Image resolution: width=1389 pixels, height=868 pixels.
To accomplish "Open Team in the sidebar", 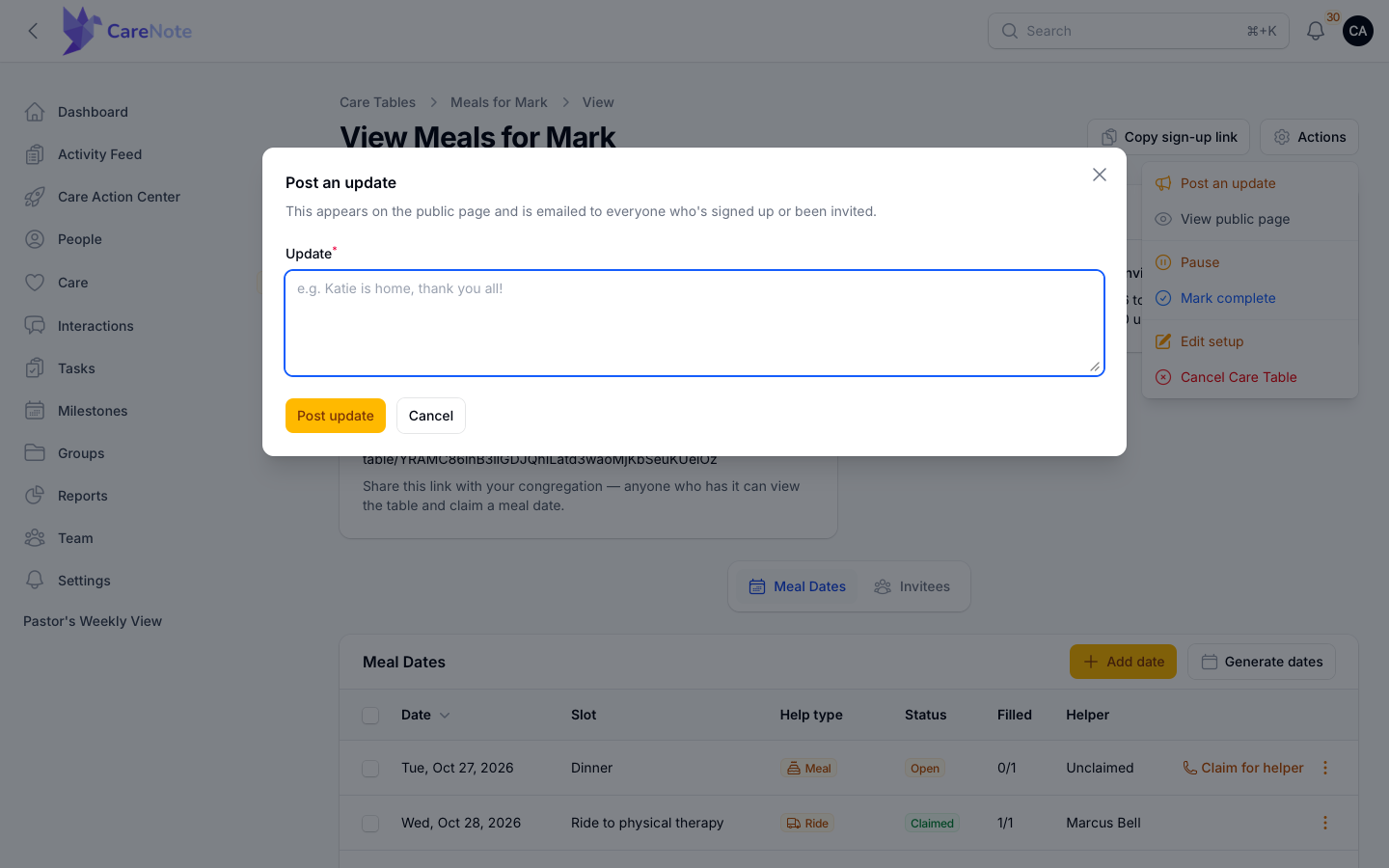I will point(75,538).
